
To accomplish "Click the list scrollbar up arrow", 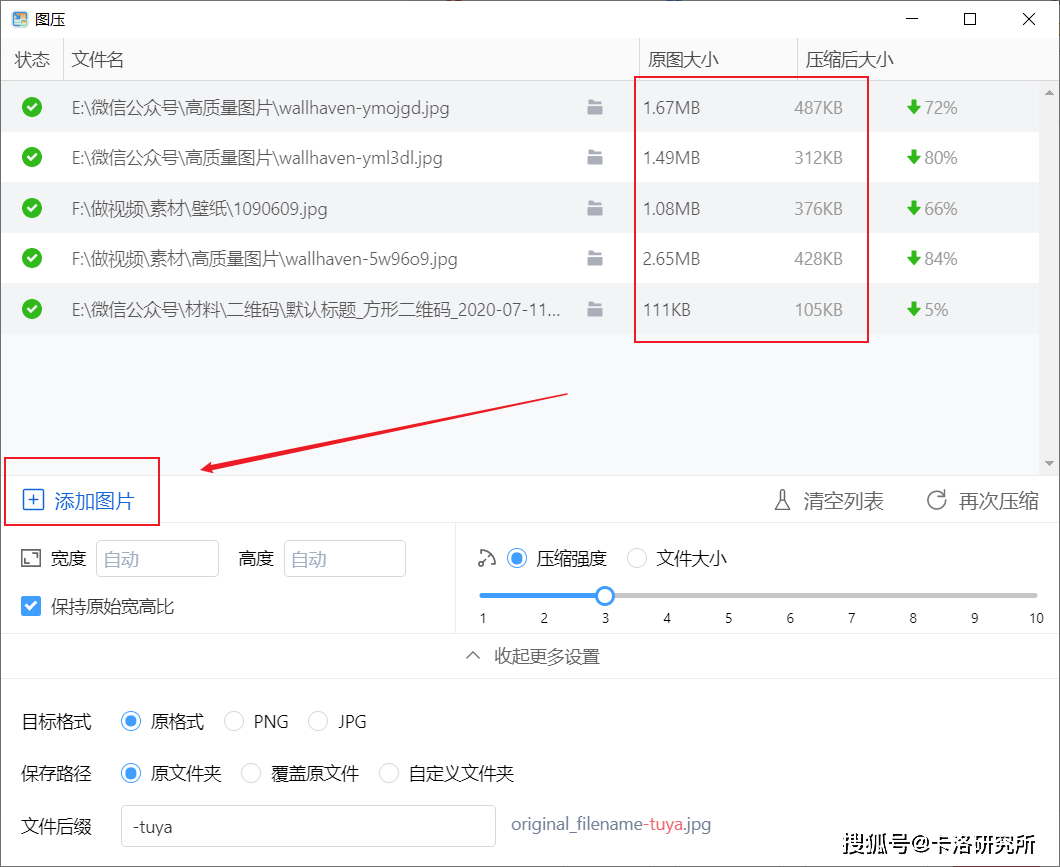I will point(1049,93).
